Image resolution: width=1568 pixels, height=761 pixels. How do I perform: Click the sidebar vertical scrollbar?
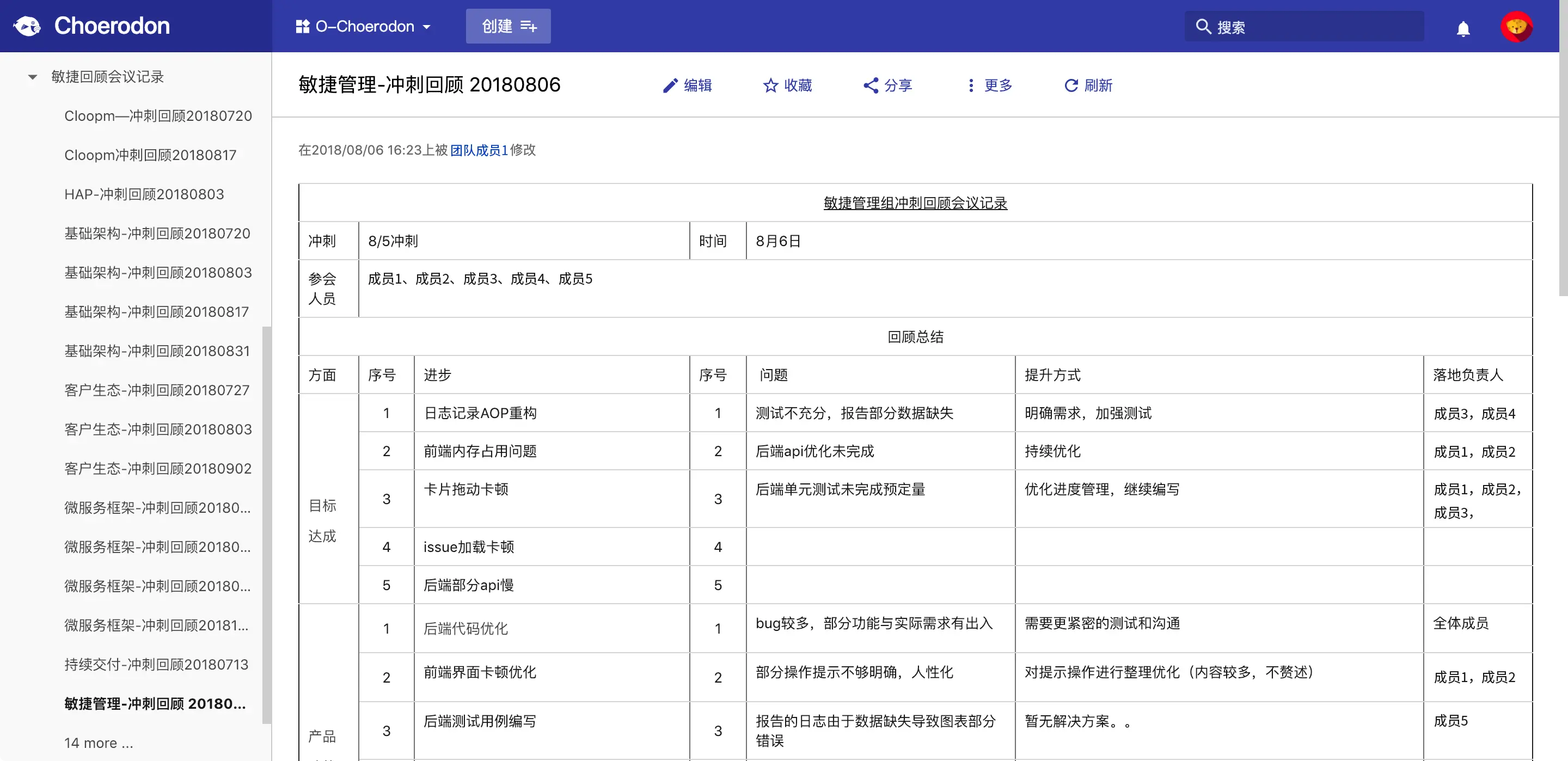click(266, 524)
